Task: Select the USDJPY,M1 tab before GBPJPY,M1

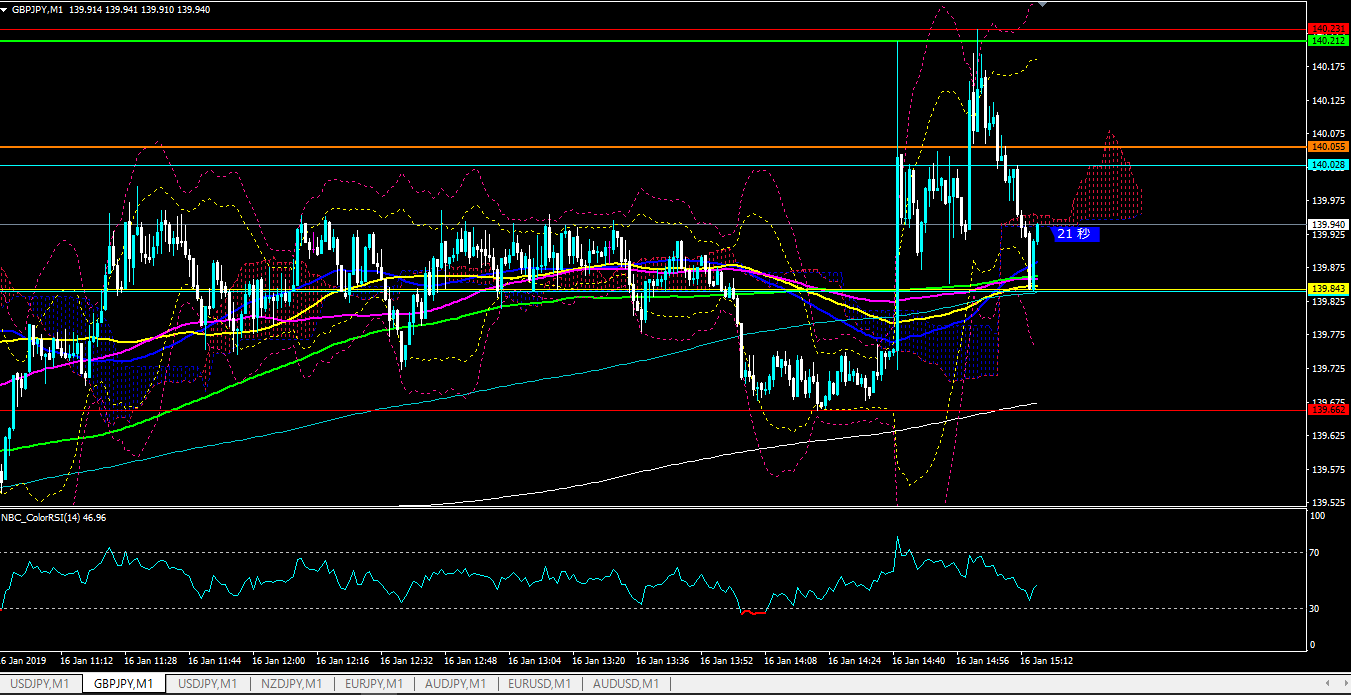Action: tap(40, 684)
